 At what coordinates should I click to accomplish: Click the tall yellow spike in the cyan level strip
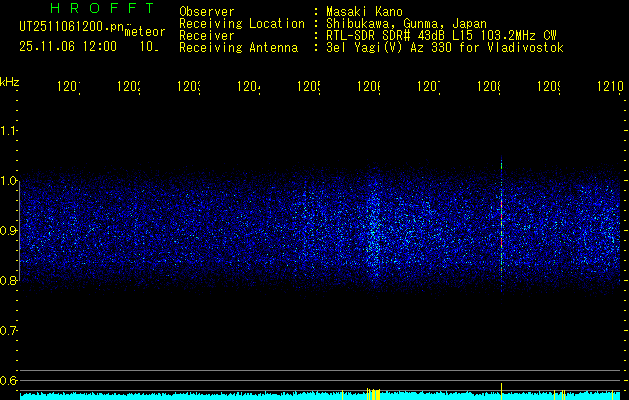click(x=501, y=391)
